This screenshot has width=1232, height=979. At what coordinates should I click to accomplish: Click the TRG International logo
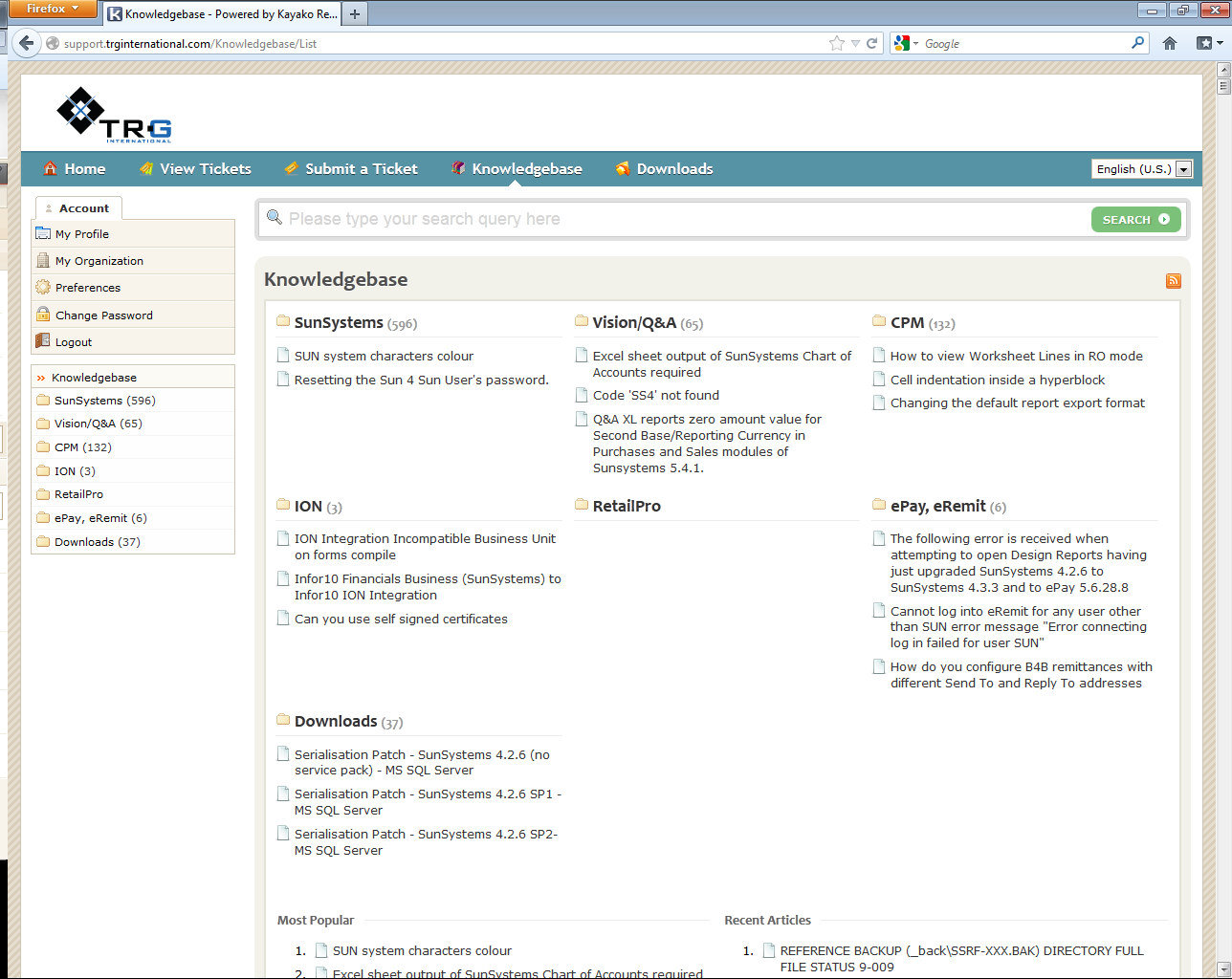click(115, 115)
